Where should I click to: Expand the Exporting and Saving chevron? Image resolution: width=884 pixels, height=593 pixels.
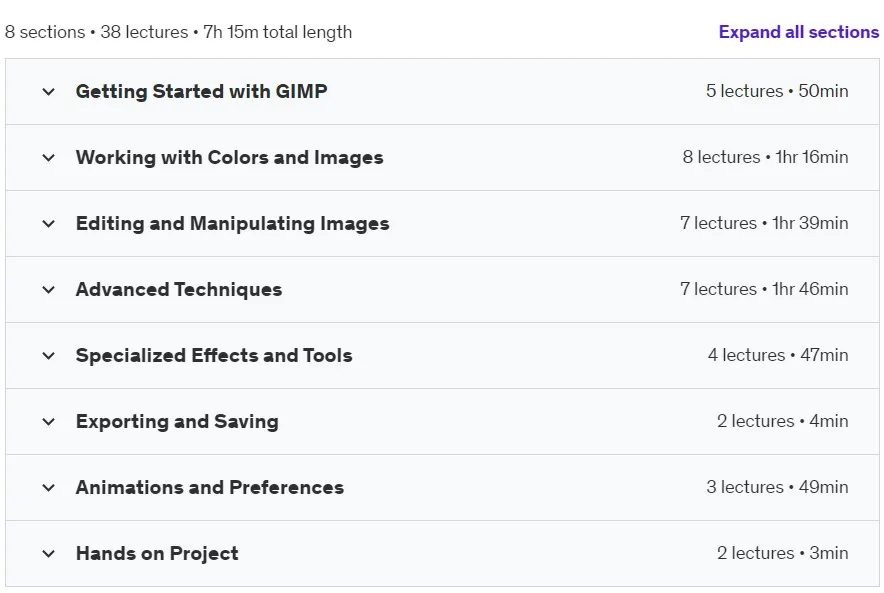pyautogui.click(x=48, y=421)
